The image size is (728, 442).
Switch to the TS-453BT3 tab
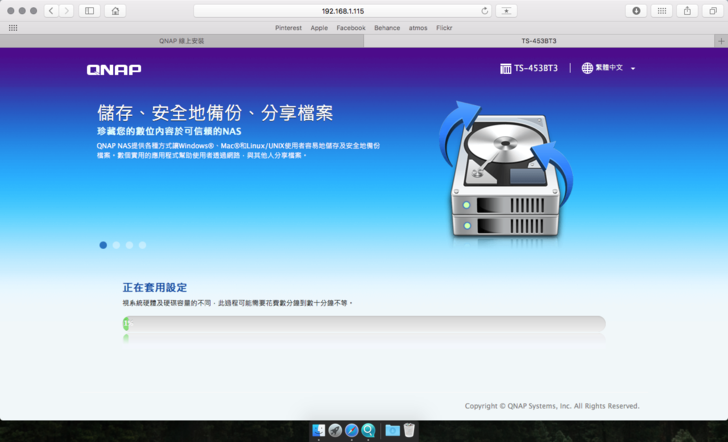(x=540, y=41)
